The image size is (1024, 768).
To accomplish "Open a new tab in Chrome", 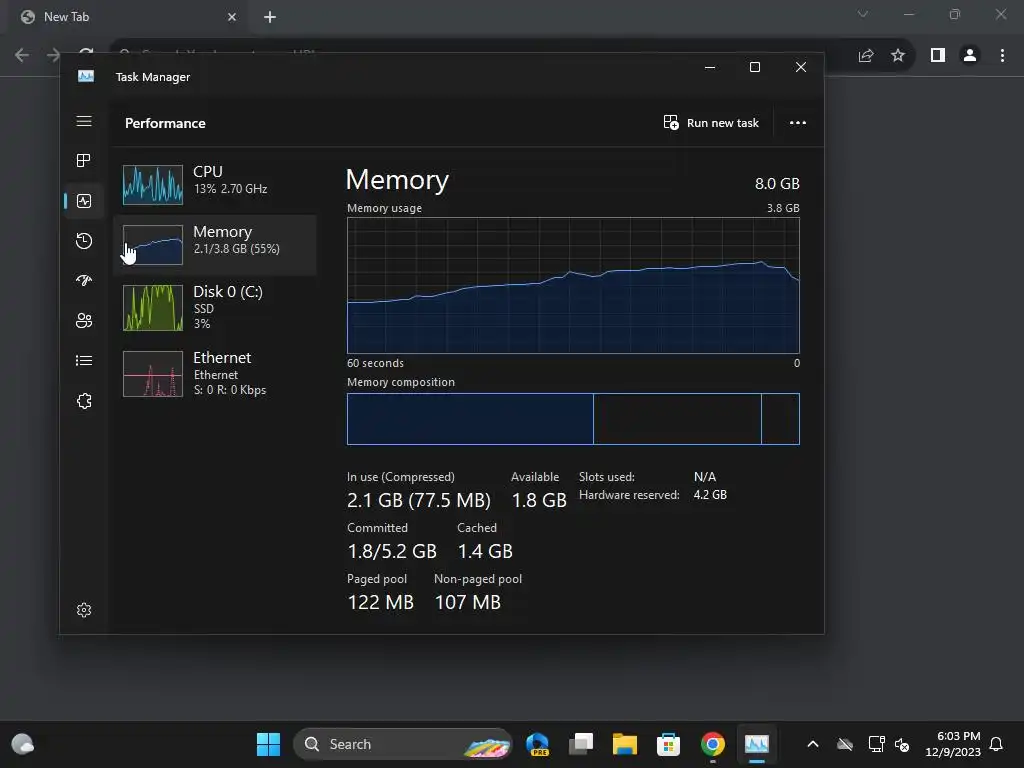I will pos(270,17).
